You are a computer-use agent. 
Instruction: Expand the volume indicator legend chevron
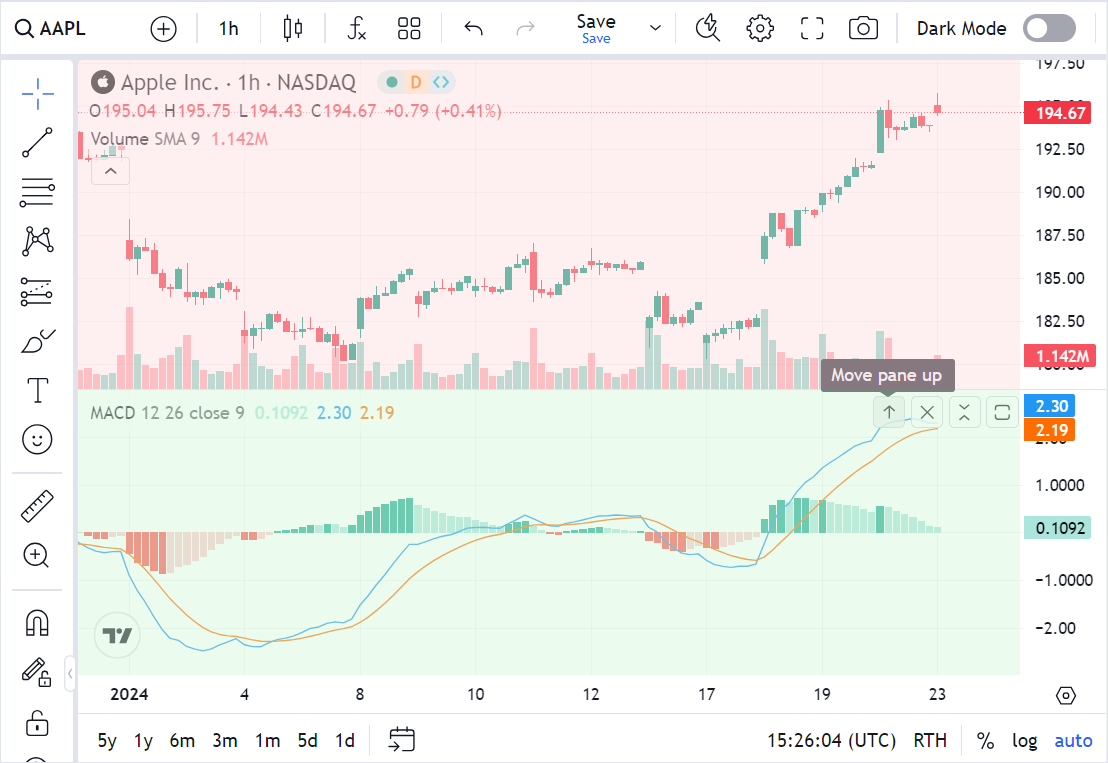110,171
